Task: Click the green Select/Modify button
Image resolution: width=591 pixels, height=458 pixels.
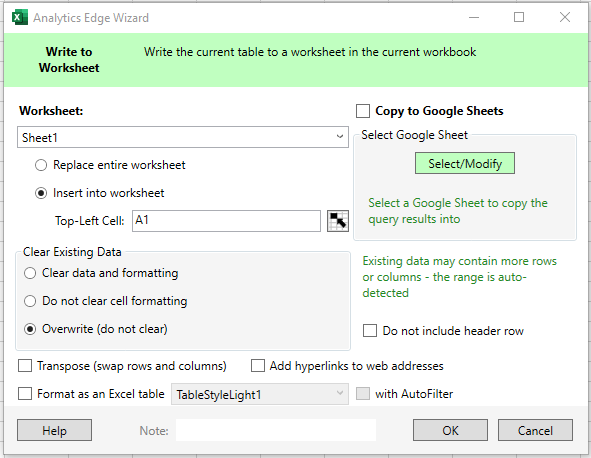Action: [465, 163]
